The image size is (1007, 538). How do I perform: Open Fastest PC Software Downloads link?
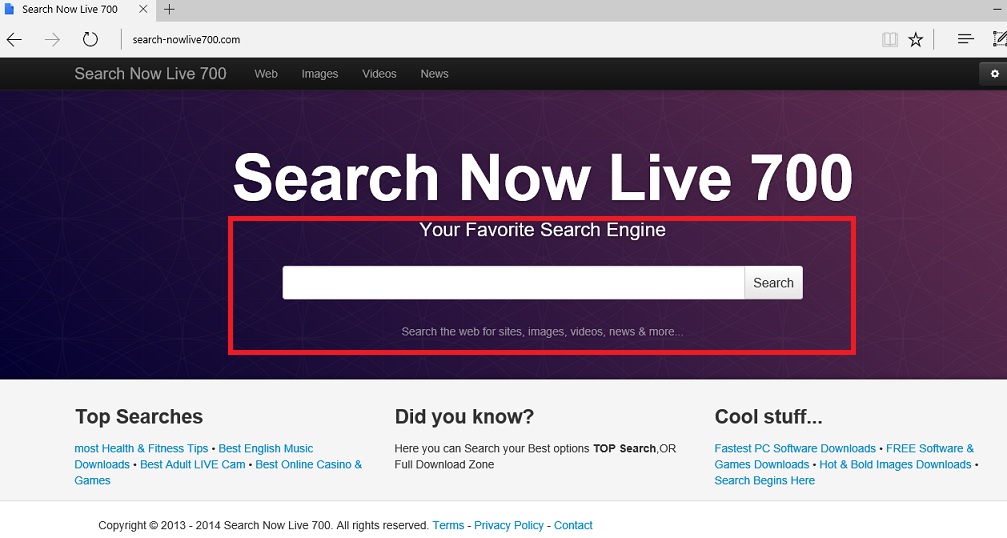pos(795,449)
